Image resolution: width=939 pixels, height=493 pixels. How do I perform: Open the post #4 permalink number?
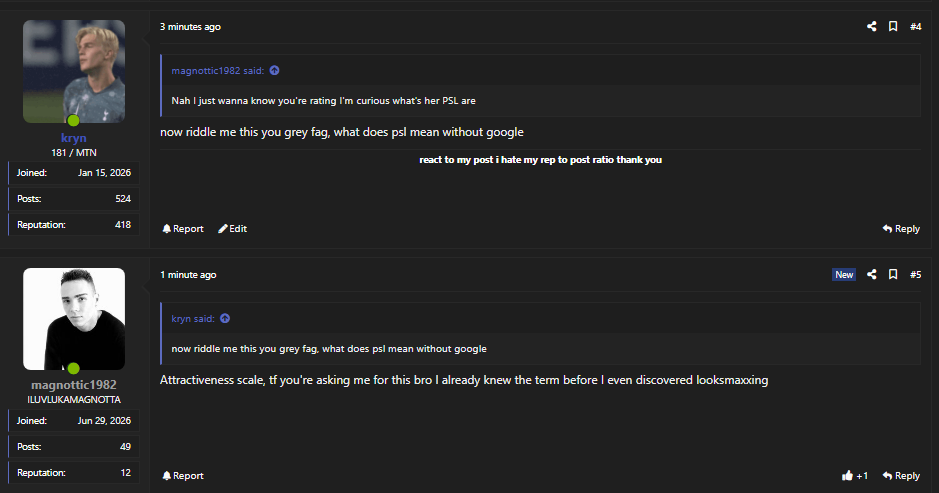(916, 26)
